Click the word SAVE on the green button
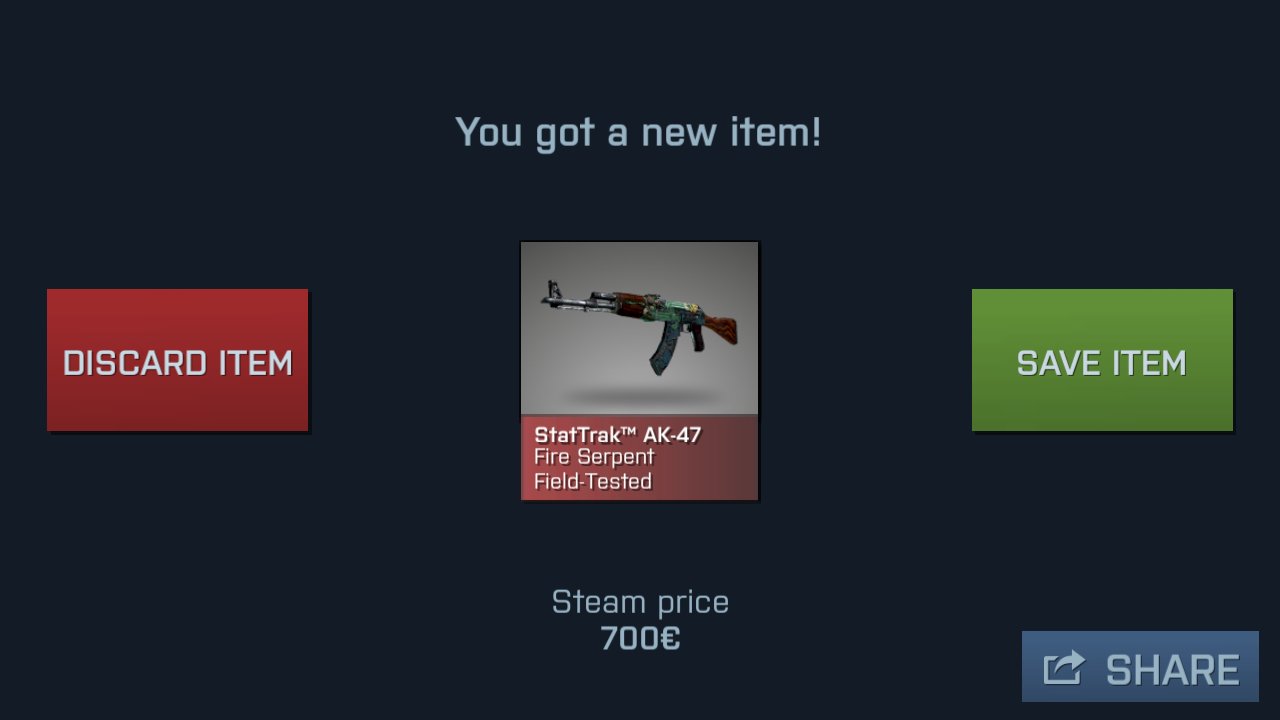 (1058, 362)
